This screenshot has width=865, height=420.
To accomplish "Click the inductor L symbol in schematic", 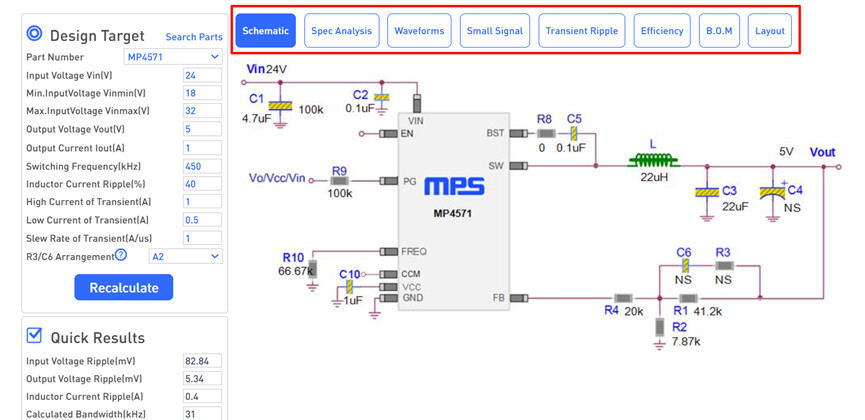I will (653, 160).
